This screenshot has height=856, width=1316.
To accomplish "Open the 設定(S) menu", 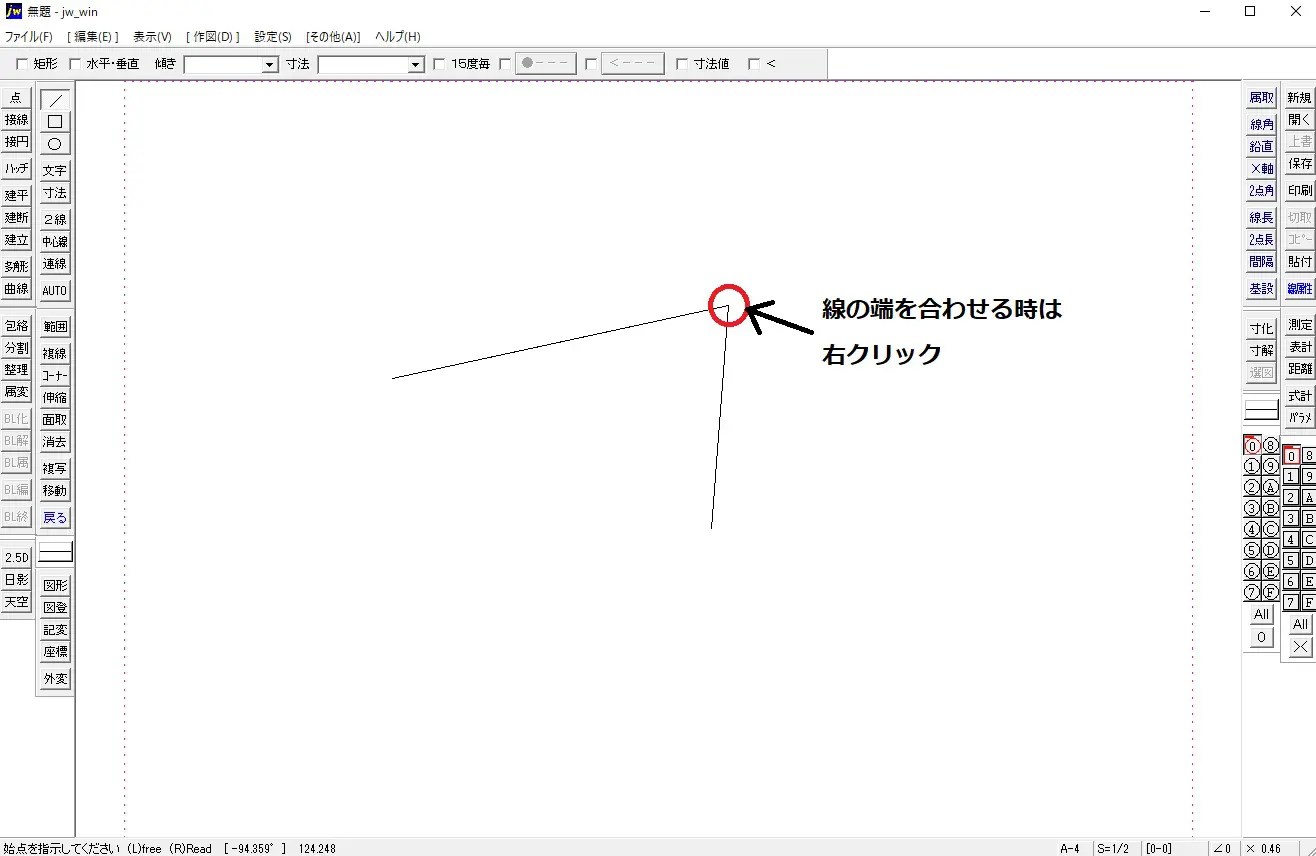I will [273, 37].
